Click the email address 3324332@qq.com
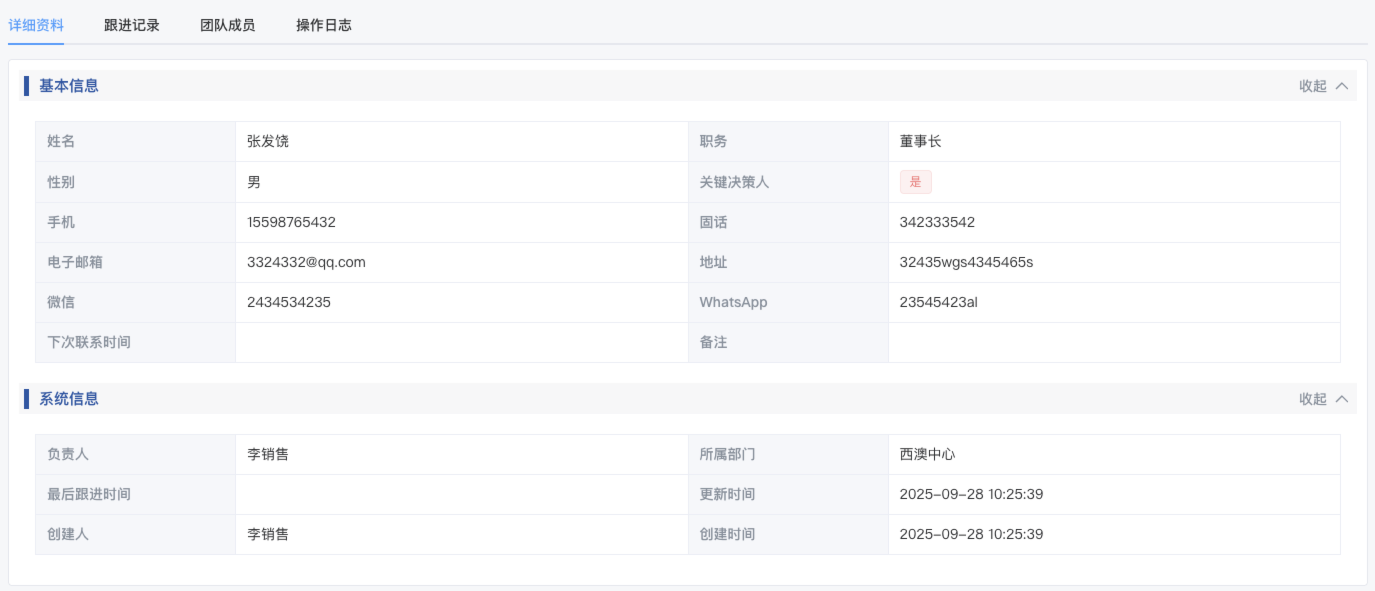This screenshot has height=591, width=1375. coord(306,262)
